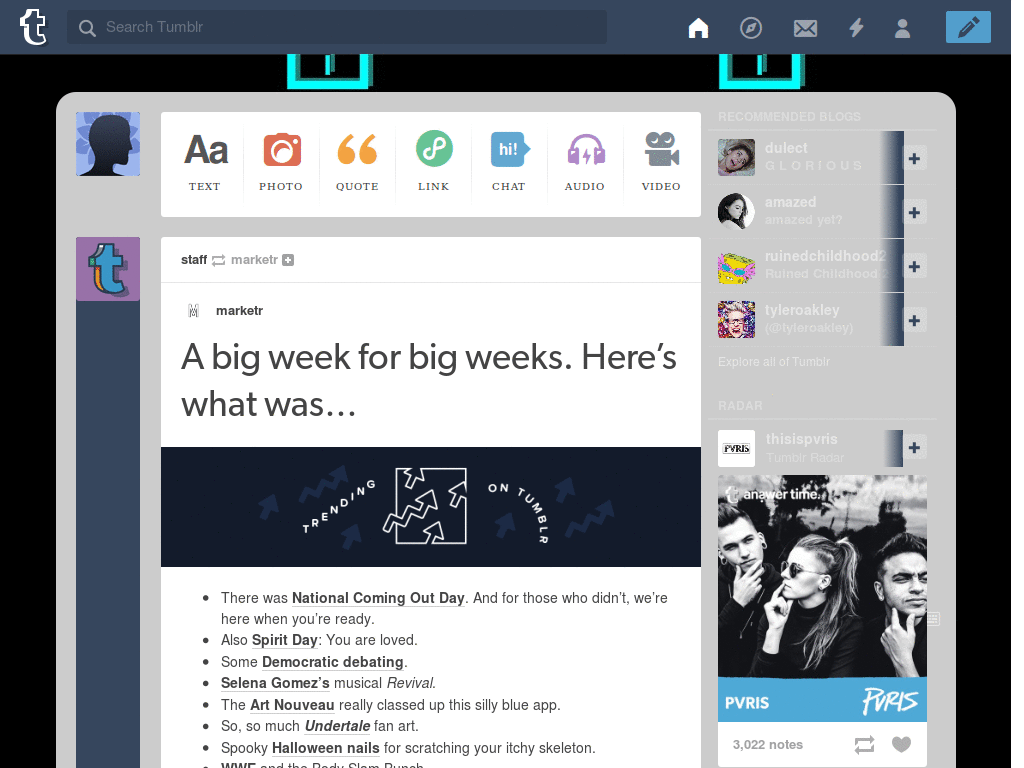Open marketr name above post title
The width and height of the screenshot is (1024, 768).
[239, 311]
